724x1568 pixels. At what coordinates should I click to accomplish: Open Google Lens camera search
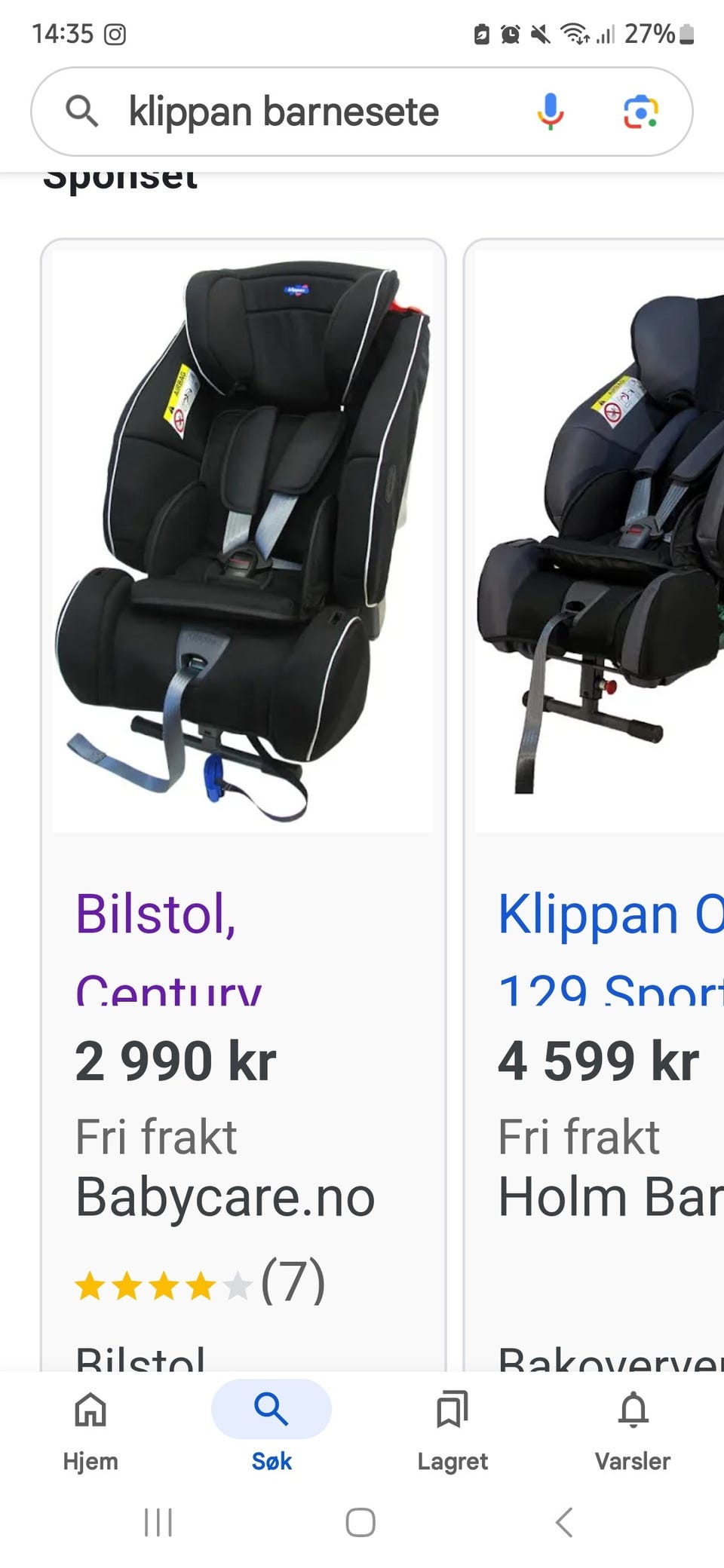[641, 112]
